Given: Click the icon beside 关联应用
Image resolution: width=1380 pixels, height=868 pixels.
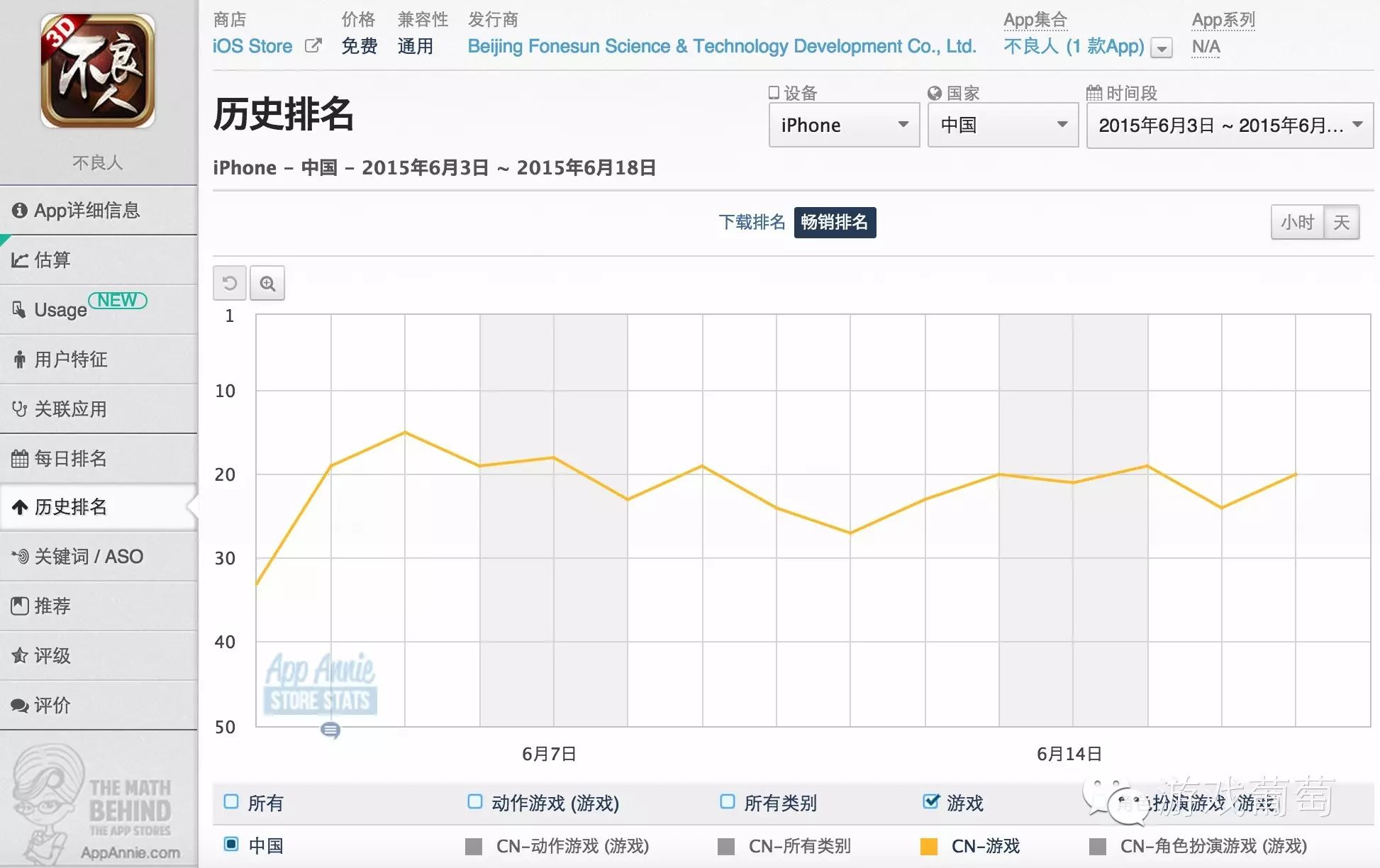Looking at the screenshot, I should [x=20, y=409].
